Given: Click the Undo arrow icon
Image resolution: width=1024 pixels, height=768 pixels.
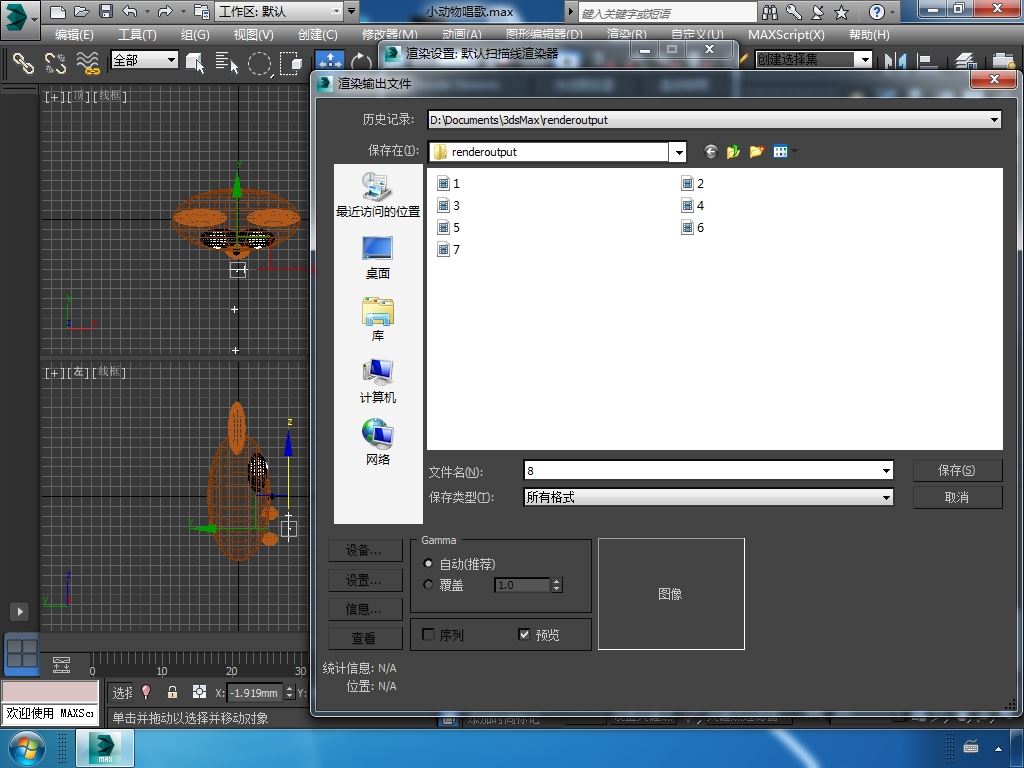Looking at the screenshot, I should pyautogui.click(x=130, y=11).
